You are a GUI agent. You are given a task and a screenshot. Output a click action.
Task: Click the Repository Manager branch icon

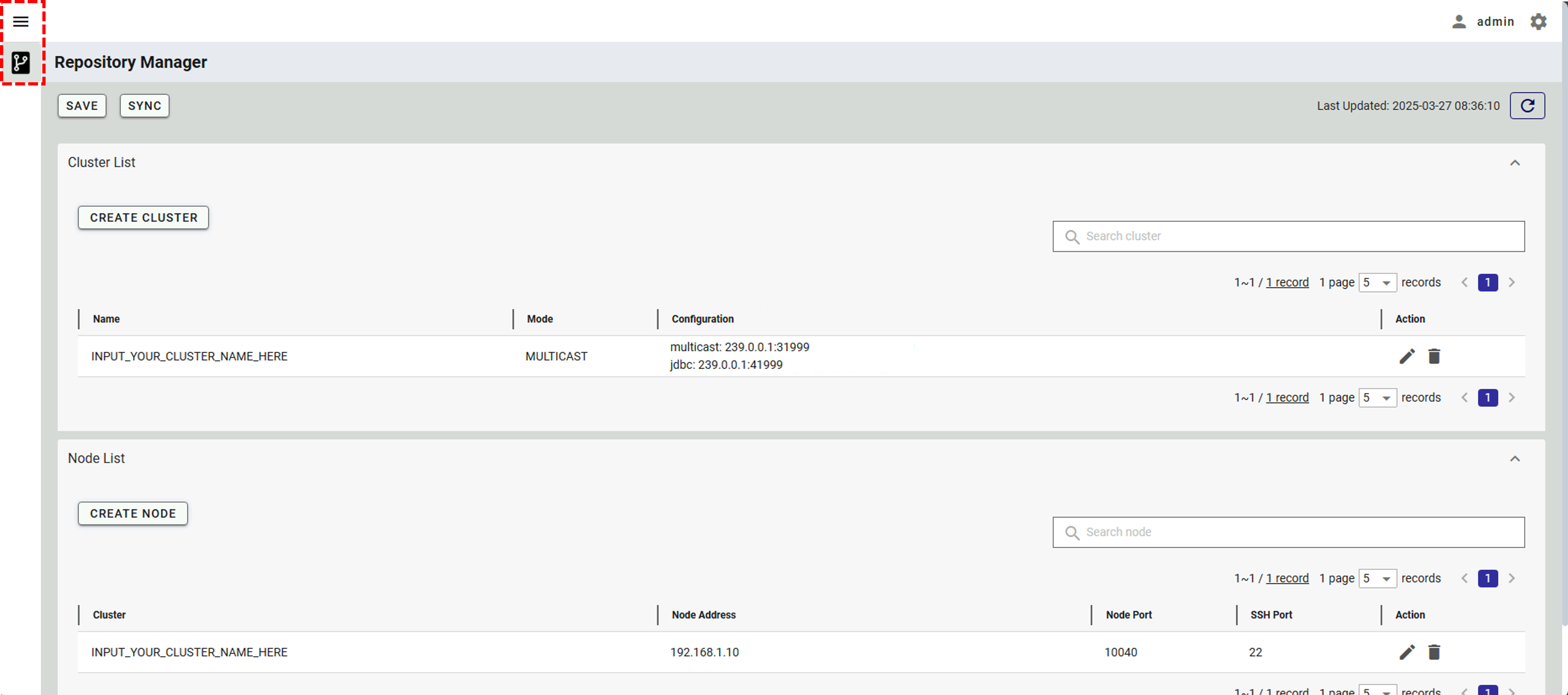[21, 62]
